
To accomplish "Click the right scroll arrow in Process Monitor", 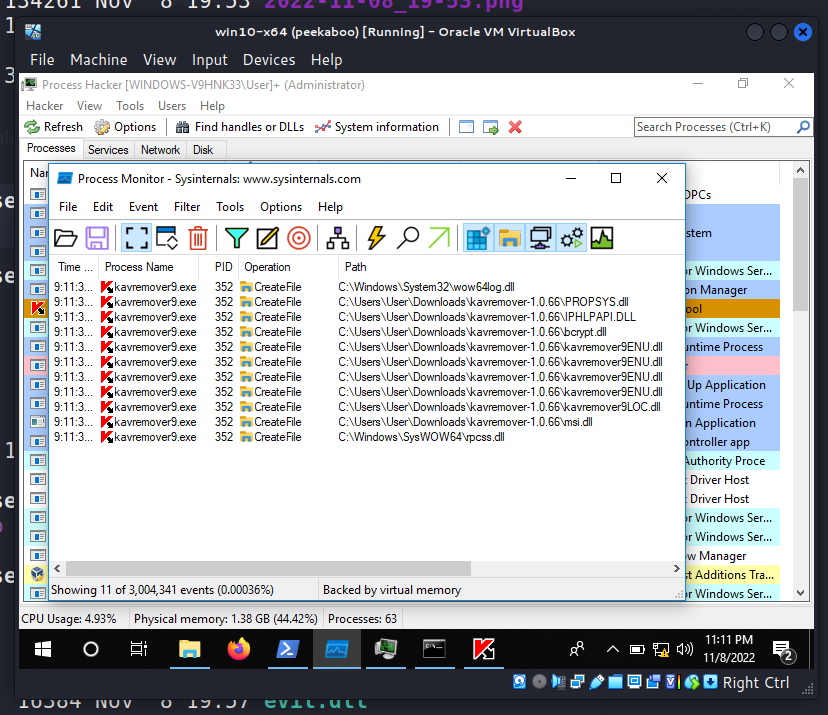I will pyautogui.click(x=676, y=569).
